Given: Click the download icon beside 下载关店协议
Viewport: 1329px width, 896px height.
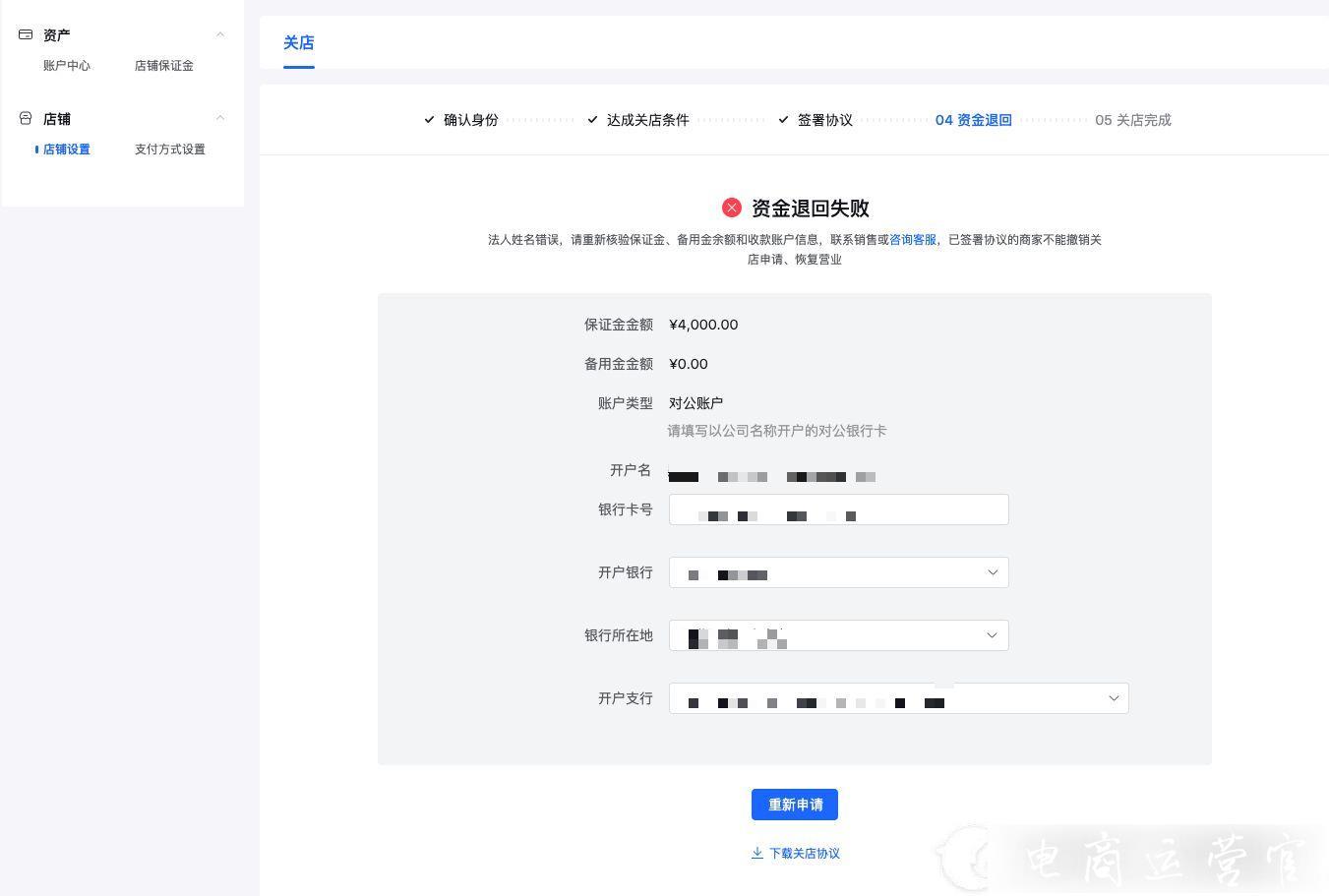Looking at the screenshot, I should (756, 853).
